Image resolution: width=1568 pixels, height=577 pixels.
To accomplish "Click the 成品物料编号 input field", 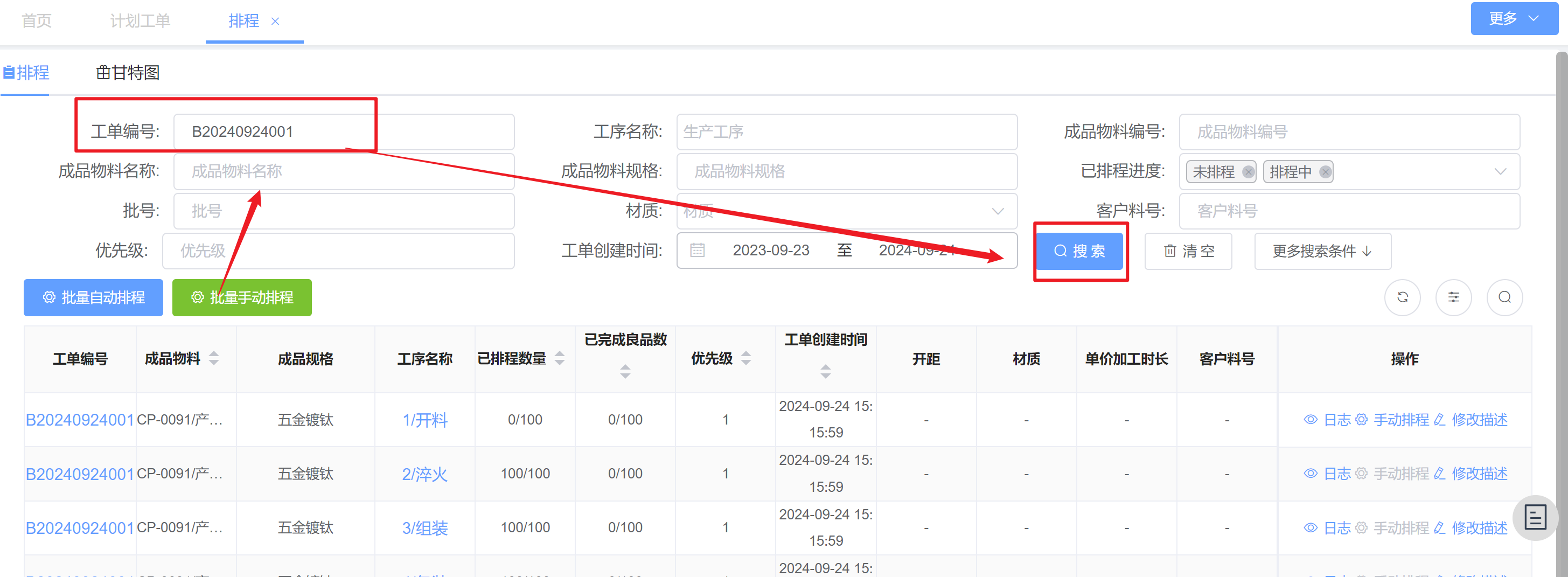I will pos(1349,131).
